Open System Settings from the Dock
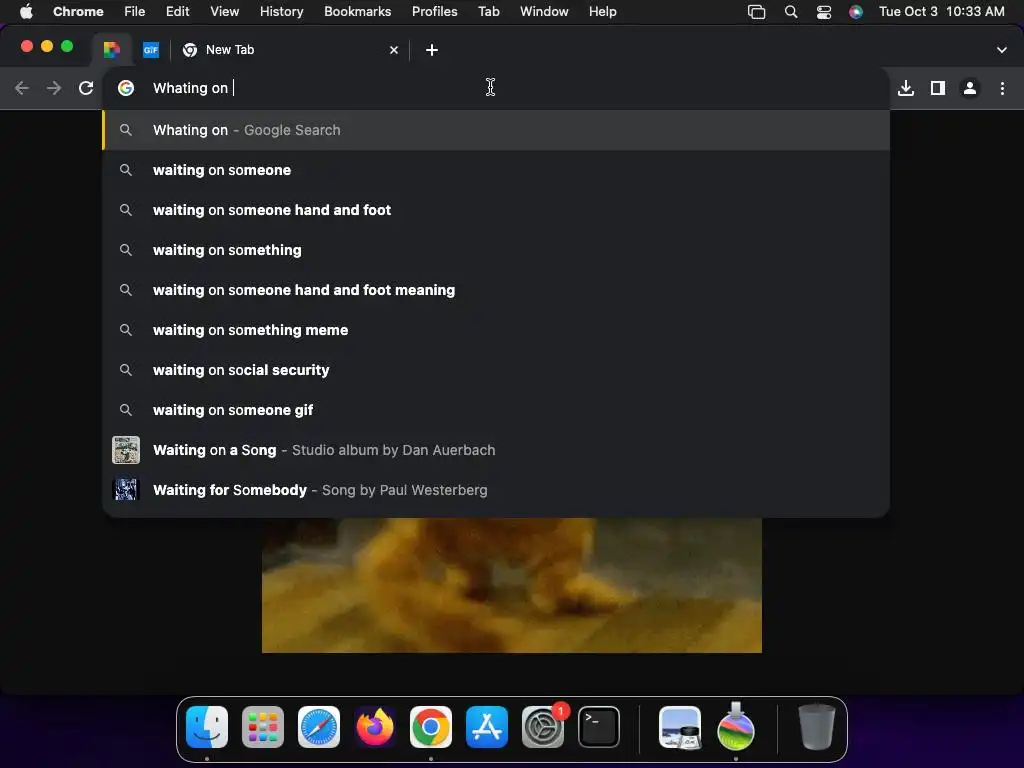1024x768 pixels. point(543,727)
